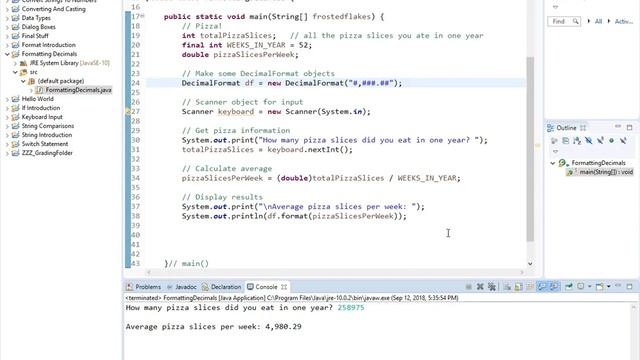Select the ZZZ_GradingFolder project

pos(47,153)
